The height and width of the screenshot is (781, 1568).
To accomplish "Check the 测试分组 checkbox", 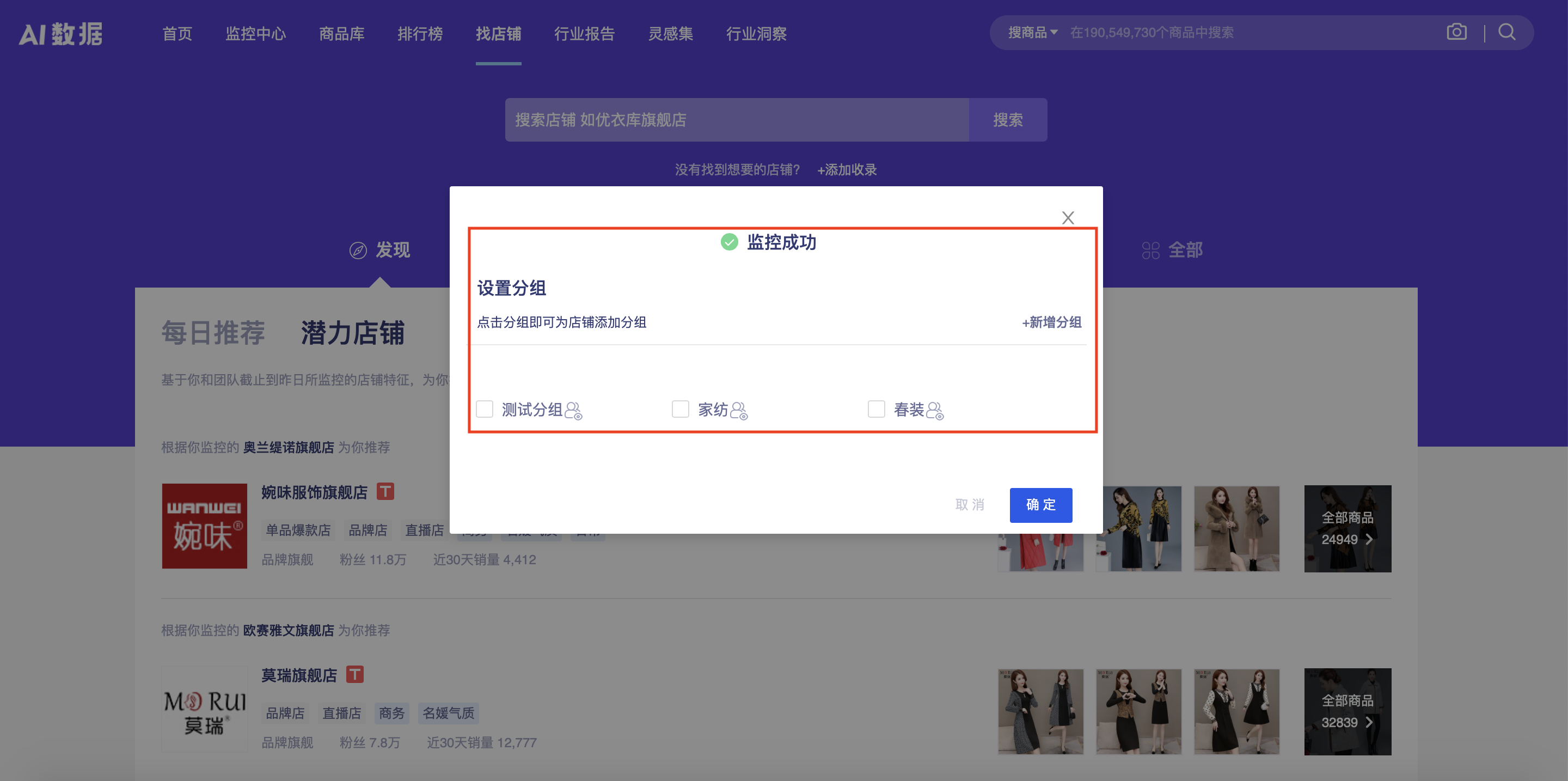I will coord(485,409).
